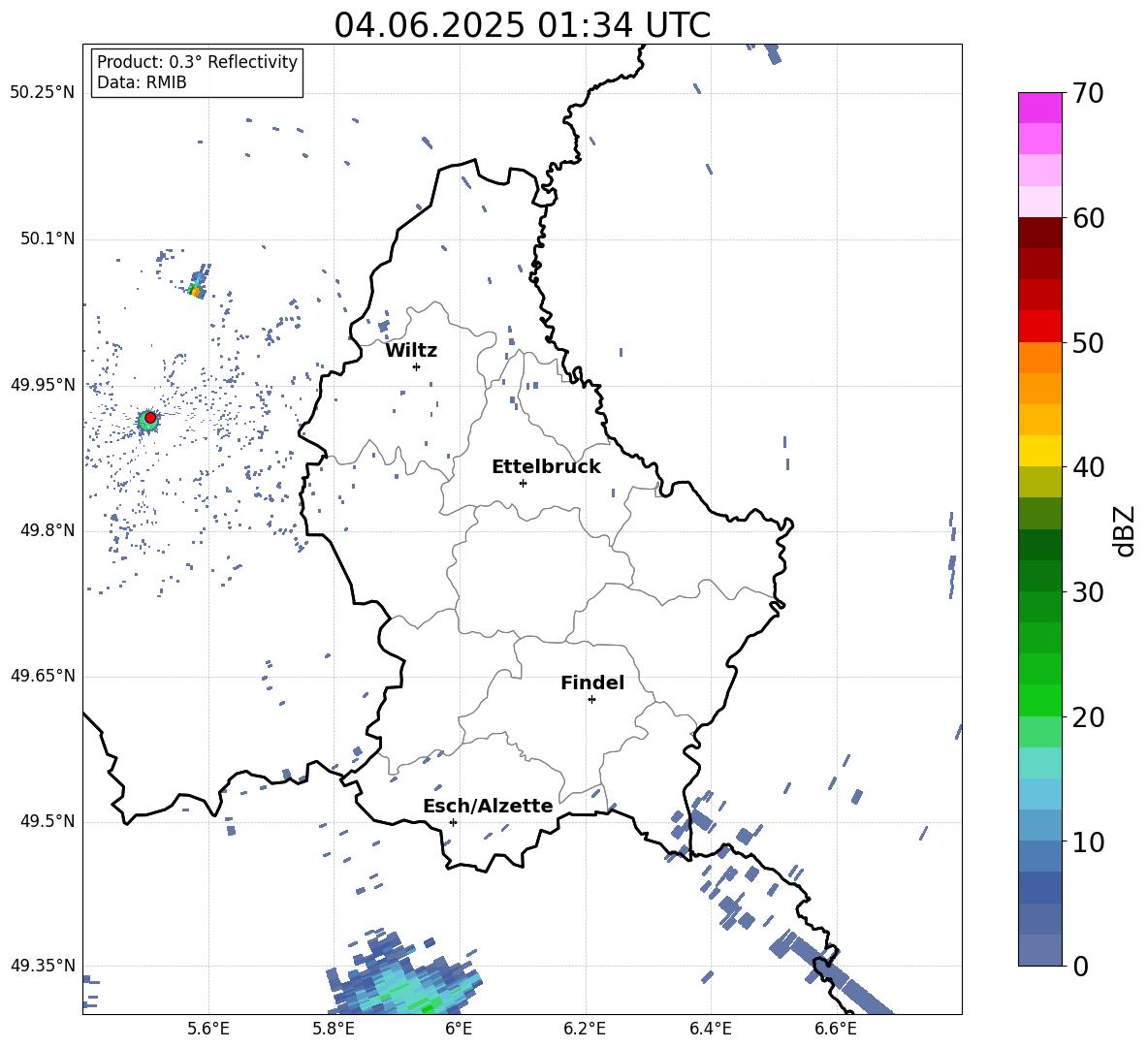Select the Esch/Alzette station label
Image resolution: width=1148 pixels, height=1048 pixels.
tap(488, 806)
